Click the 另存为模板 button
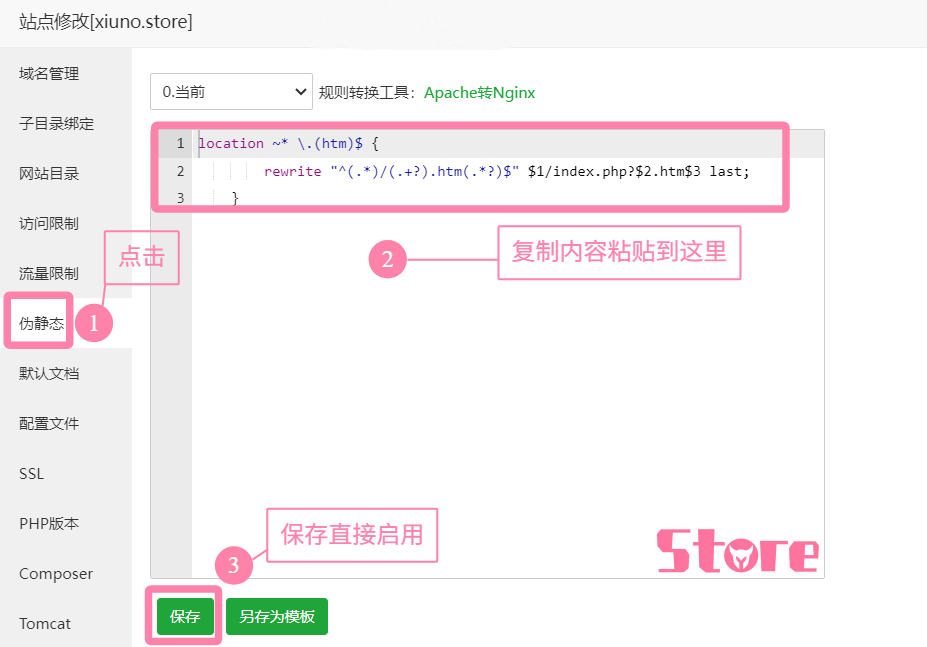This screenshot has height=647, width=927. click(x=277, y=617)
